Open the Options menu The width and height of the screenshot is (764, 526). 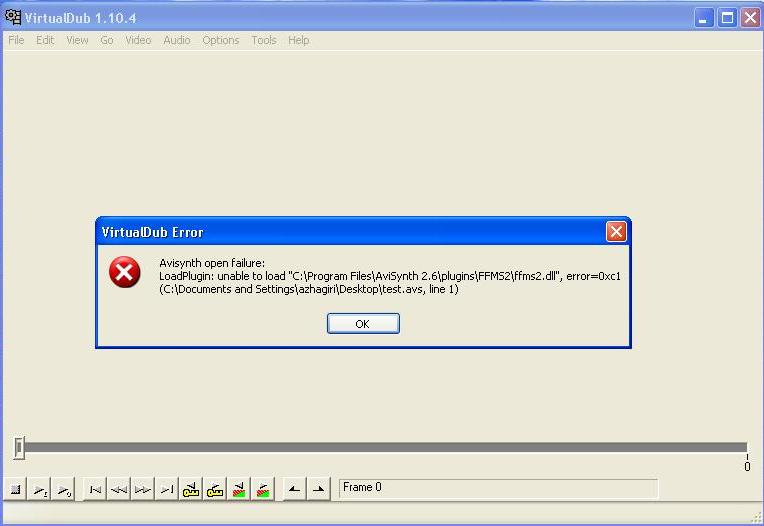(221, 40)
